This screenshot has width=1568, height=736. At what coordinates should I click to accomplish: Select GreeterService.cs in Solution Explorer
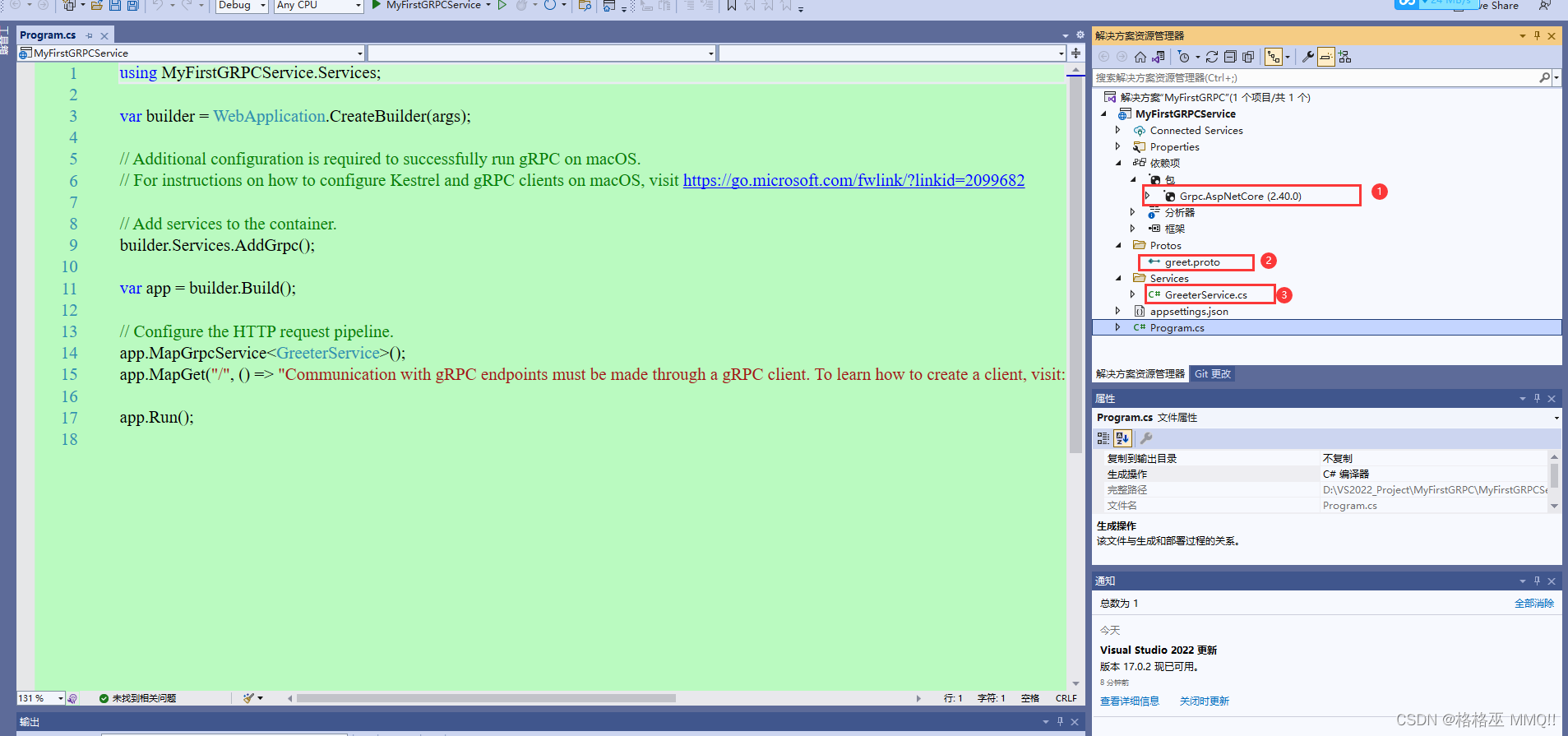point(1205,295)
